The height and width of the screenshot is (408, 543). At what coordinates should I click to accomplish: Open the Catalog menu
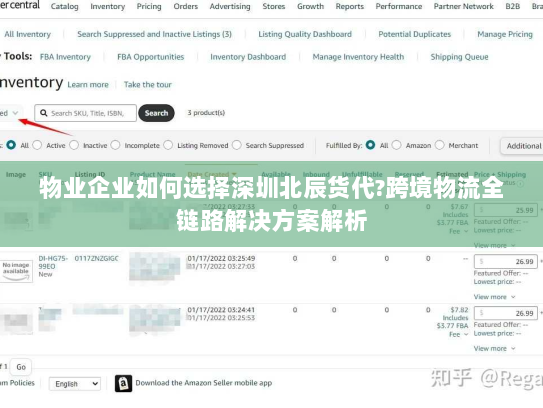64,6
